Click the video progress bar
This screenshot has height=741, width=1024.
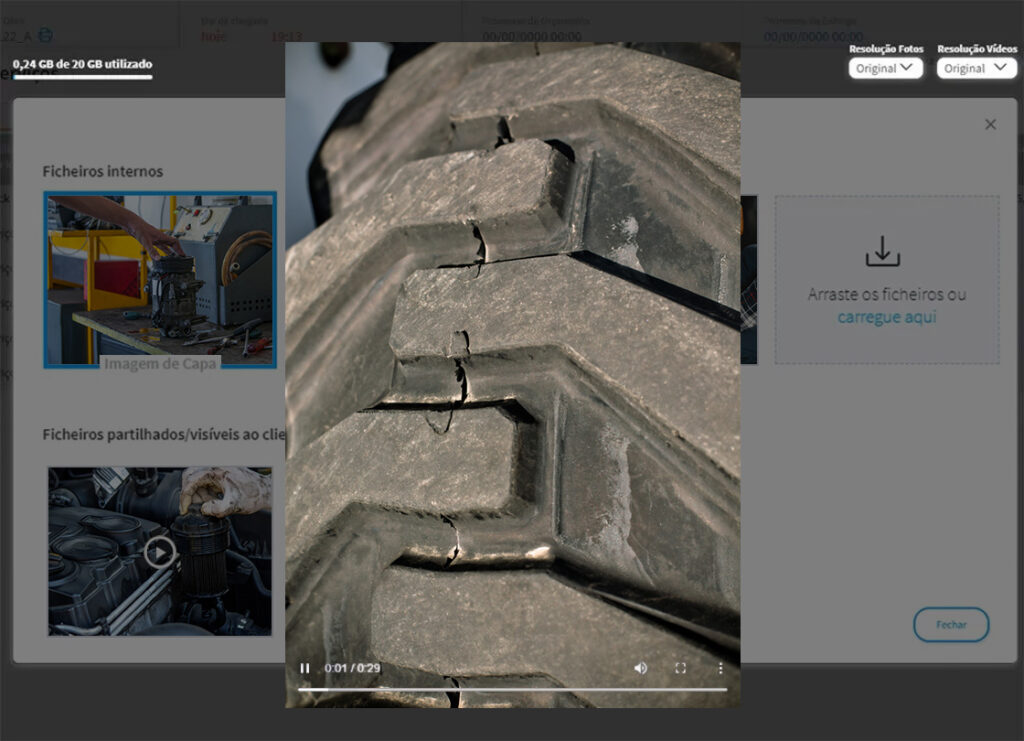pos(512,689)
